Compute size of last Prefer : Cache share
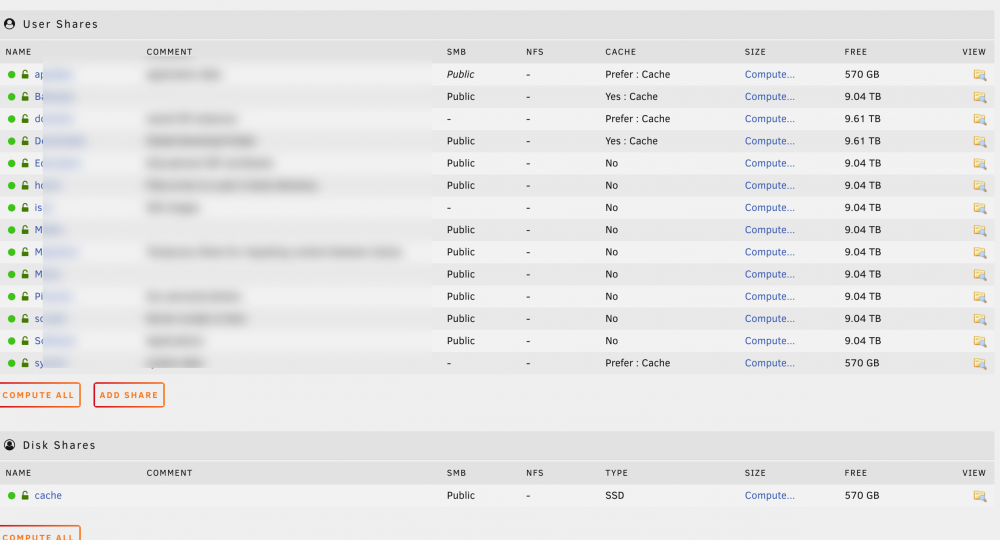 click(770, 363)
